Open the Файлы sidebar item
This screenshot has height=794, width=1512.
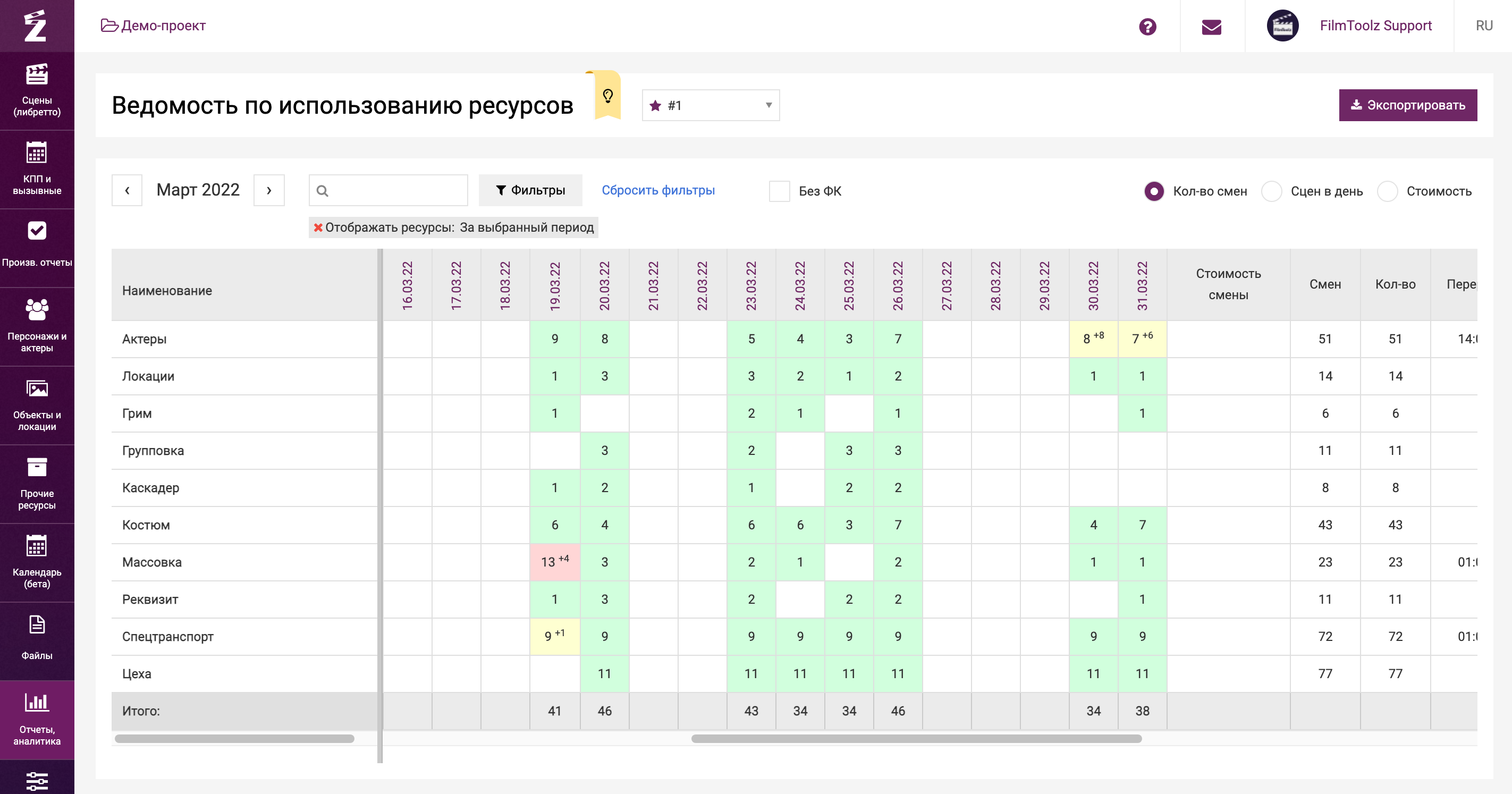(x=36, y=637)
